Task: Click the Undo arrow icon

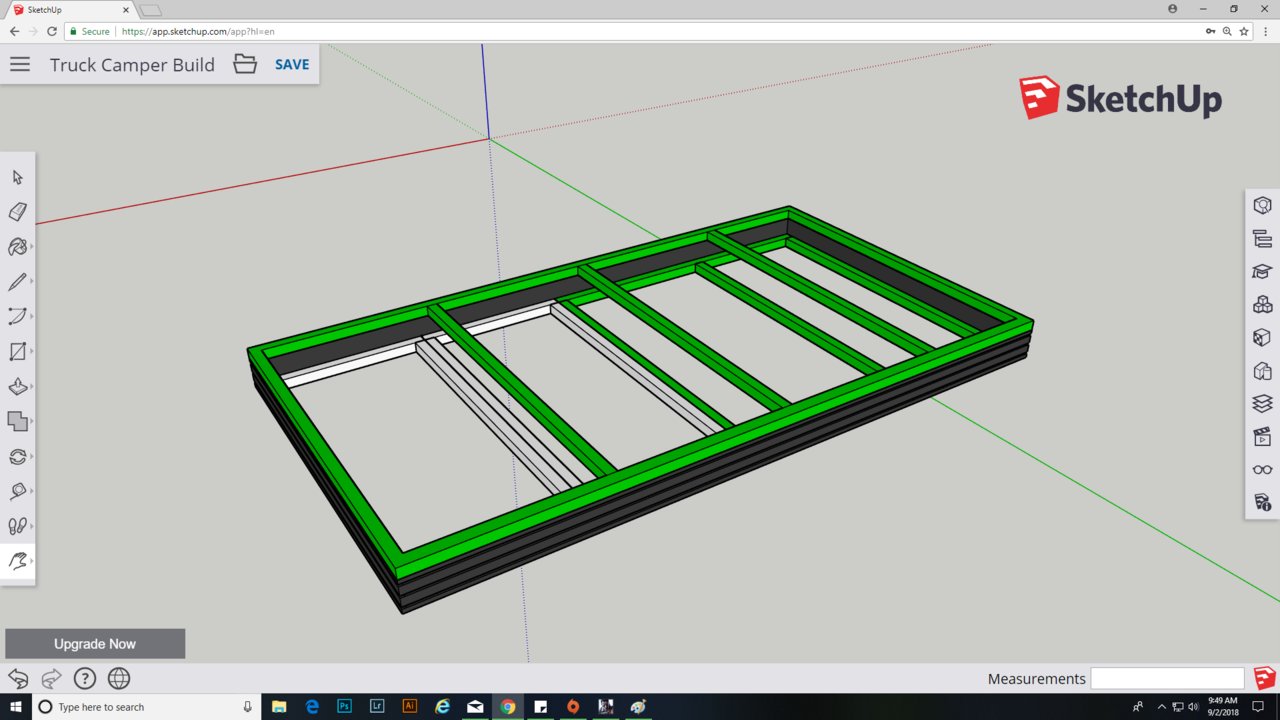Action: (18, 678)
